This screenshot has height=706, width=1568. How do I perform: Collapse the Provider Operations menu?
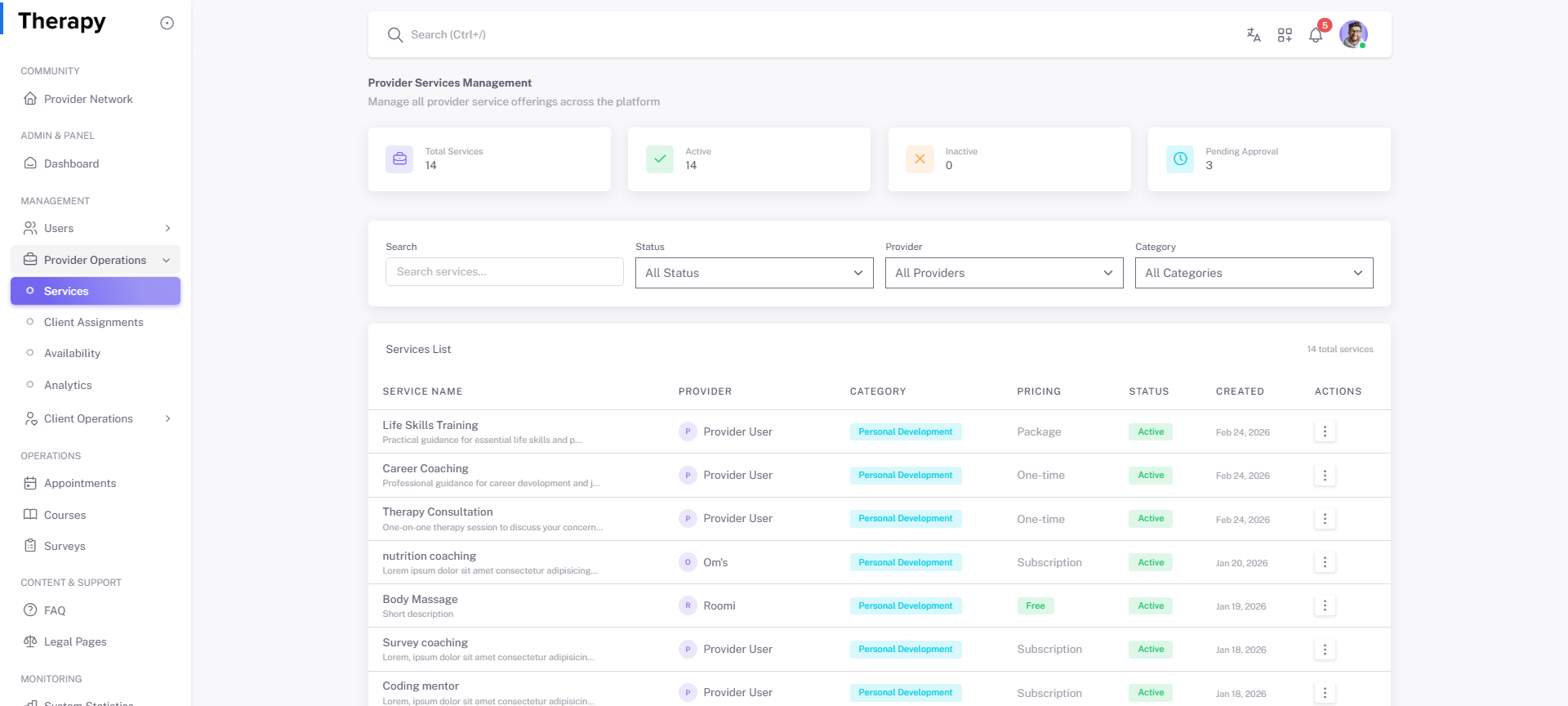tap(96, 260)
